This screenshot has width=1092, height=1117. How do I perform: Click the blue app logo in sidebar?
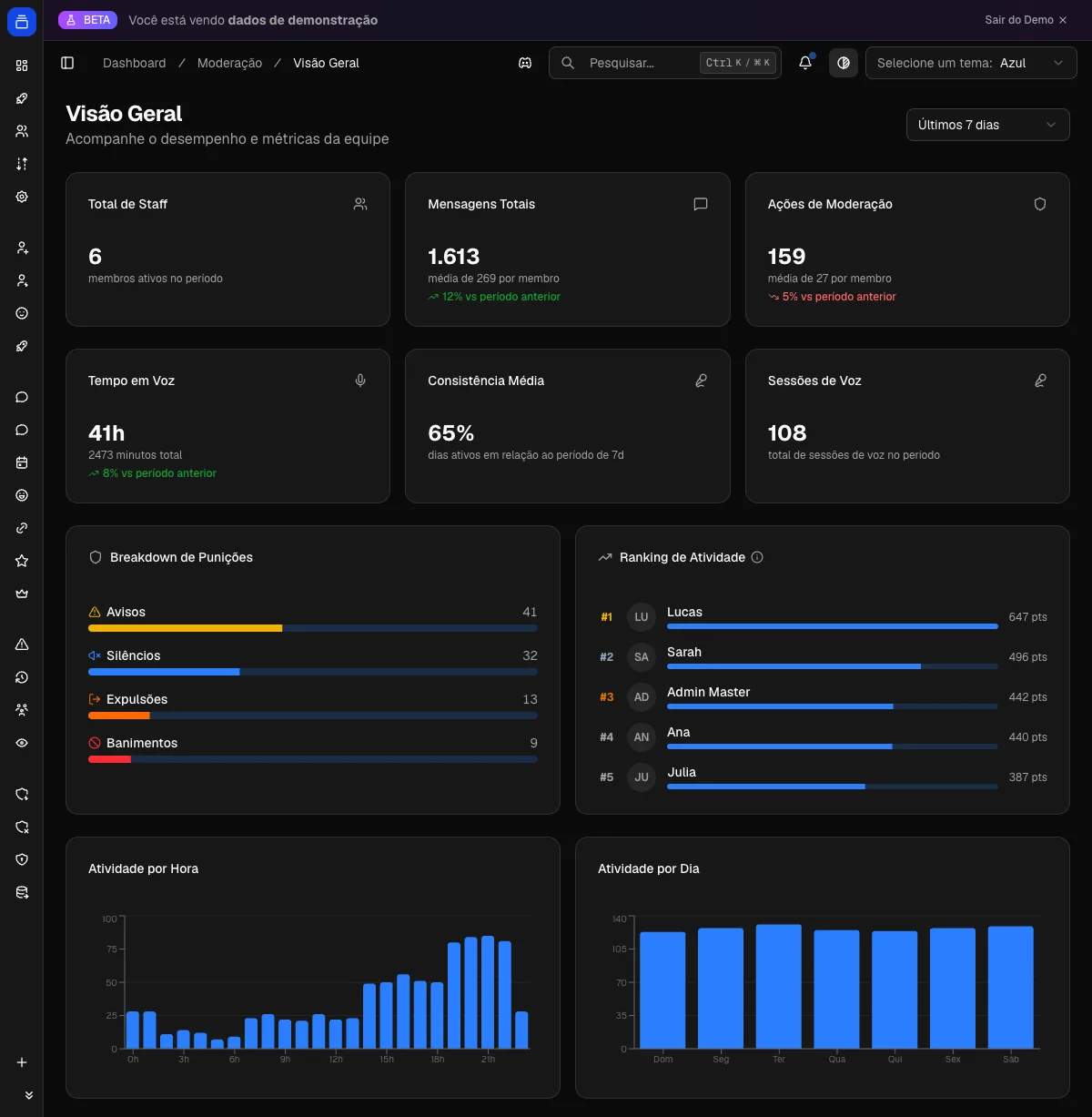pos(22,22)
